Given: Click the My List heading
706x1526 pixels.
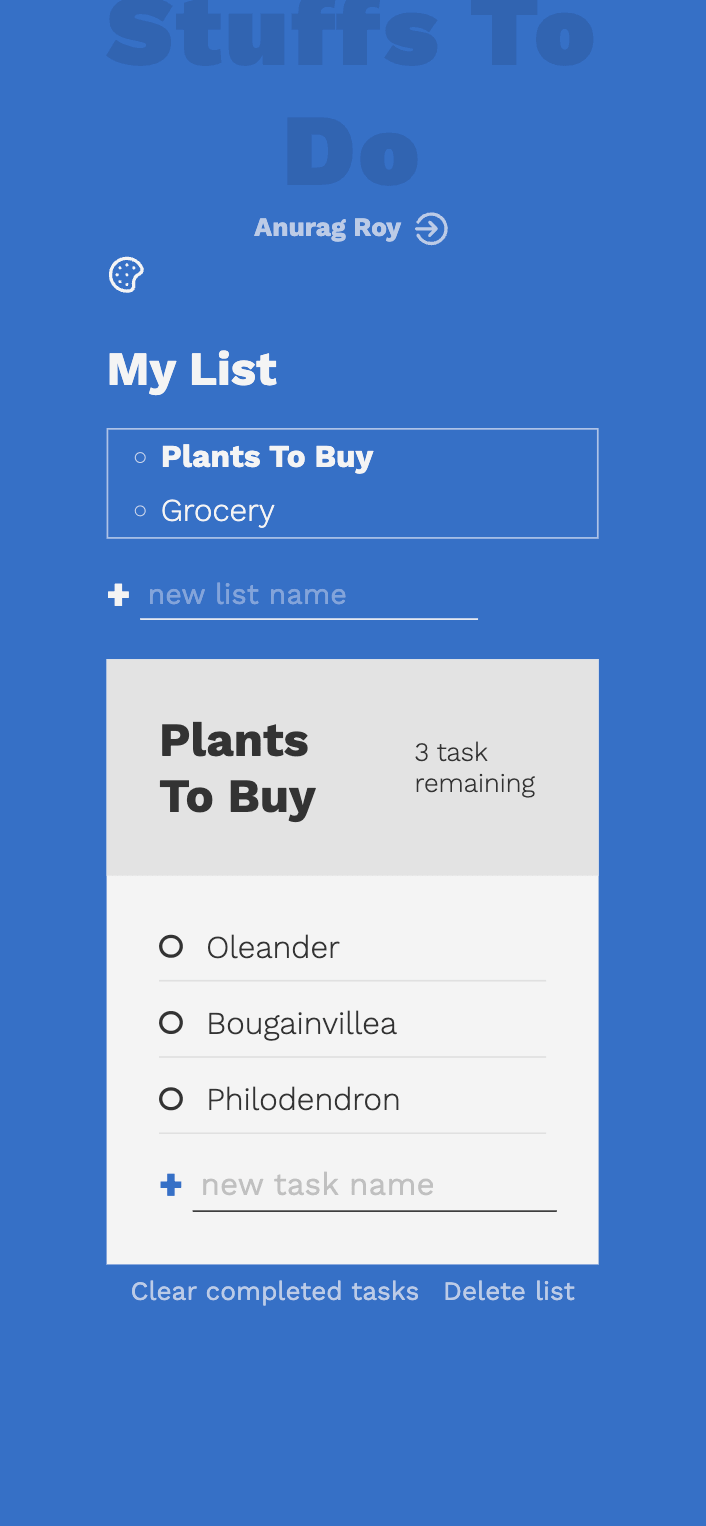Looking at the screenshot, I should [192, 370].
